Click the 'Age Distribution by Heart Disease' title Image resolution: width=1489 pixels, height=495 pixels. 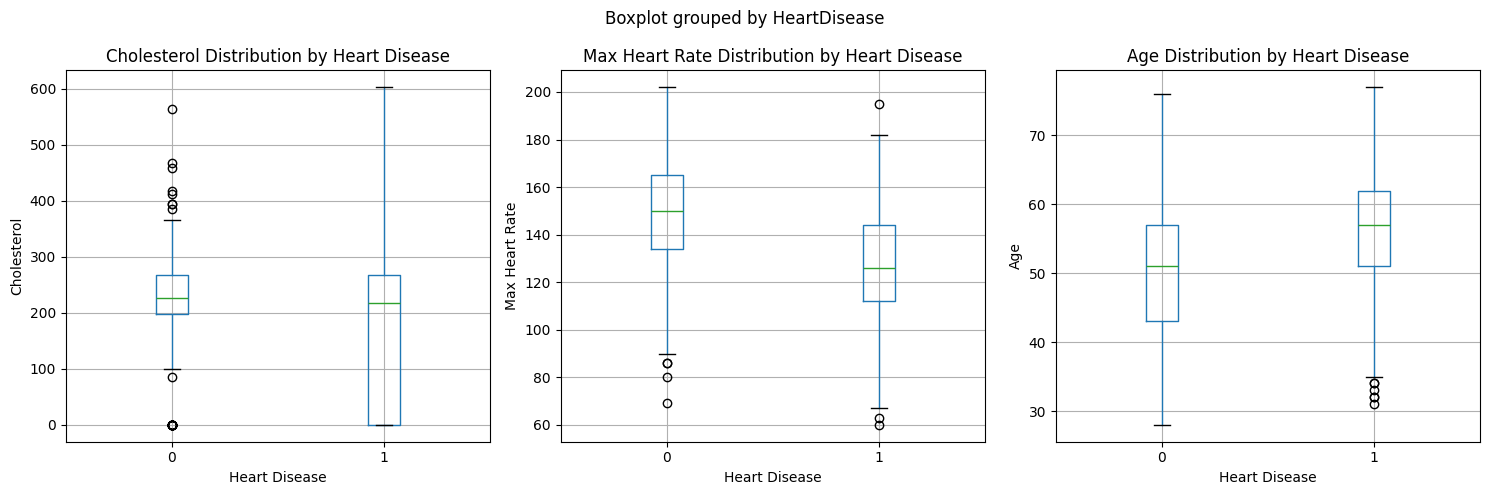click(x=1267, y=56)
